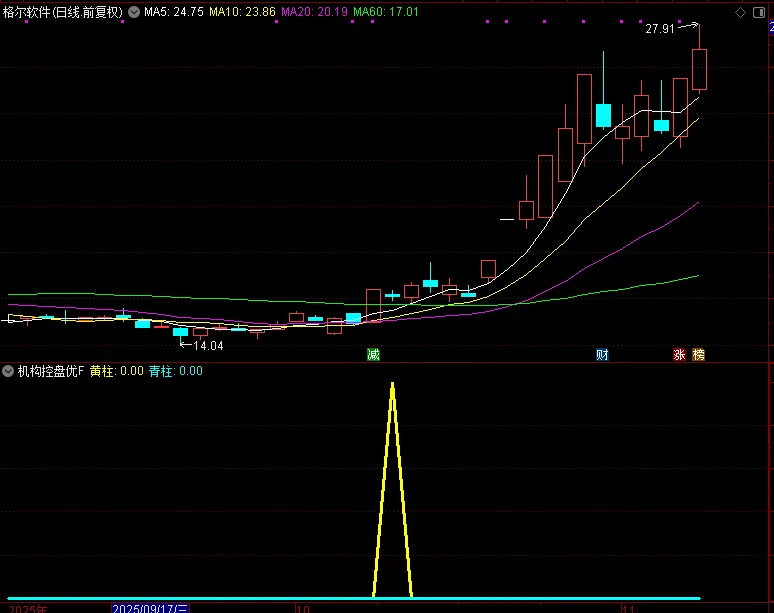Click the yellow spike peak in indicator panel

click(x=392, y=384)
